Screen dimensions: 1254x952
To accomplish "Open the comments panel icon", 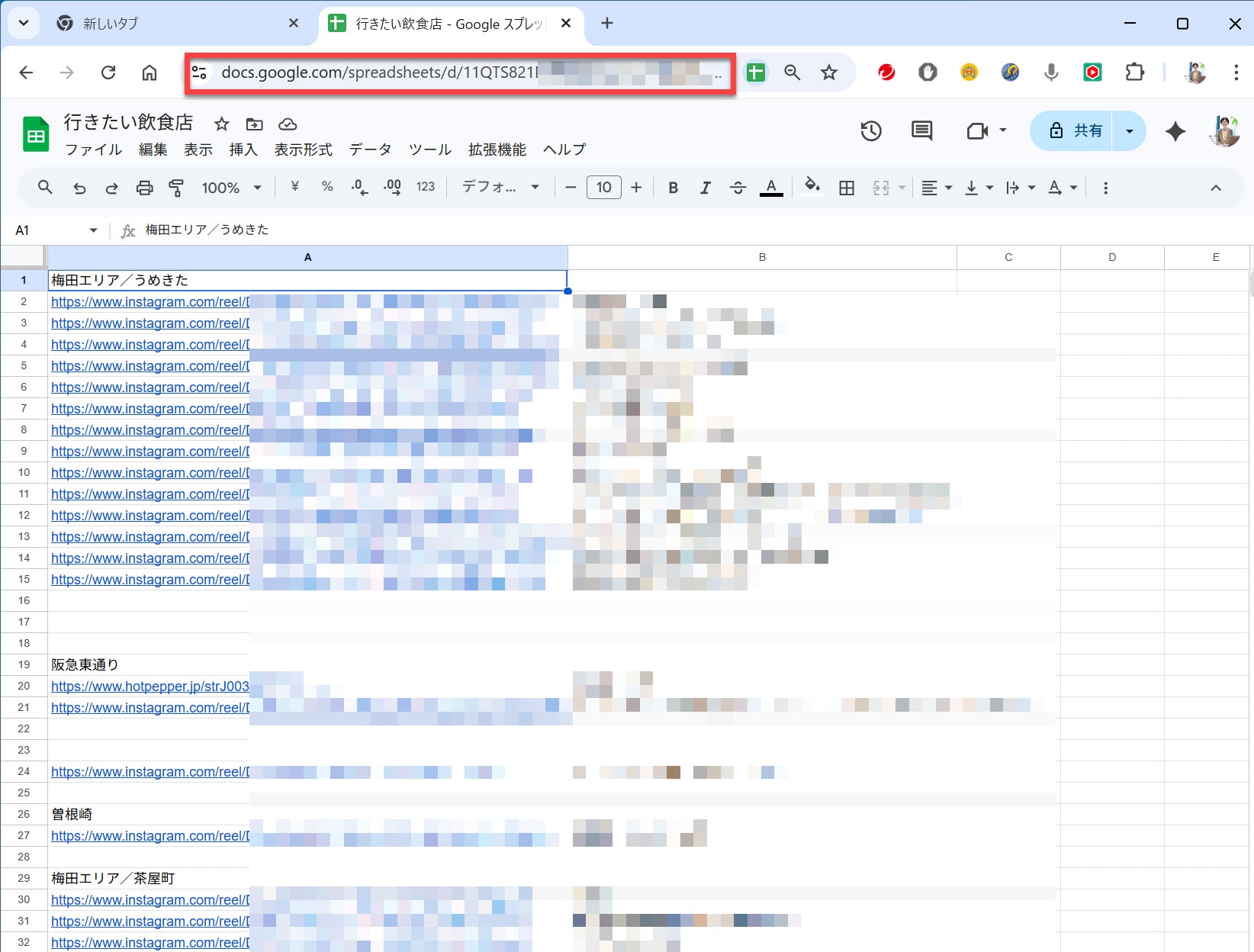I will [x=921, y=131].
